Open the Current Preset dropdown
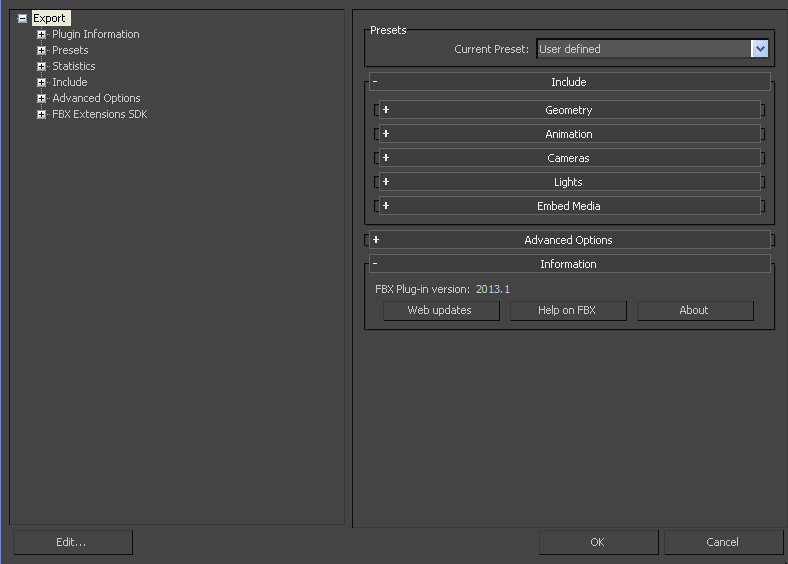The width and height of the screenshot is (788, 564). click(759, 49)
